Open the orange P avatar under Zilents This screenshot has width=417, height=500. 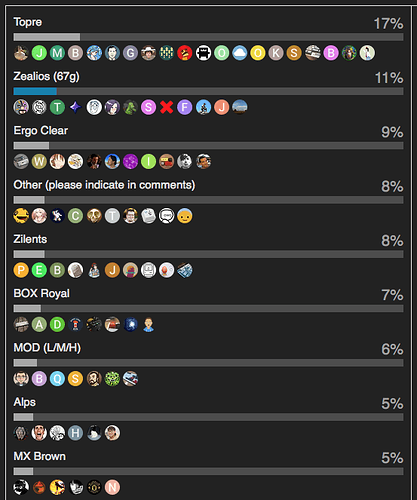coord(21,270)
